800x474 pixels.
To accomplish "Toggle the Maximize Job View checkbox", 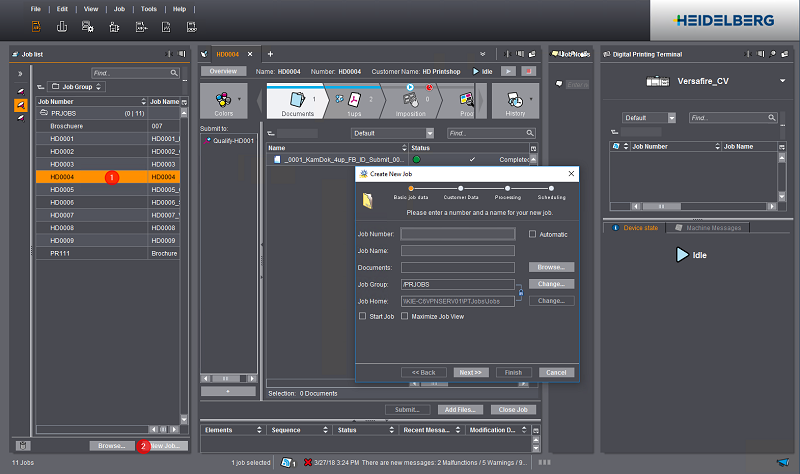I will [404, 316].
